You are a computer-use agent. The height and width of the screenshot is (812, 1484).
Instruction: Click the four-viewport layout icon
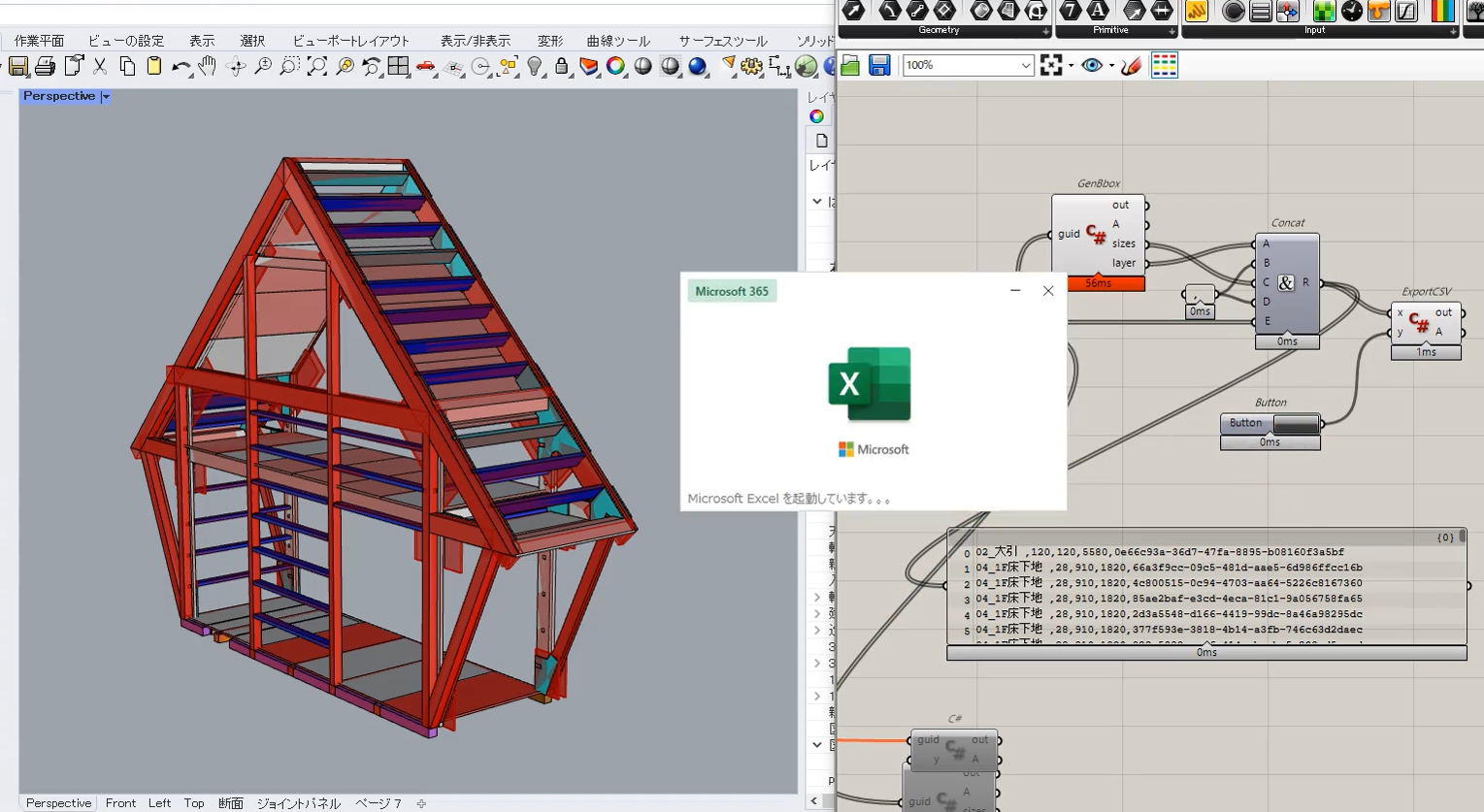click(398, 66)
